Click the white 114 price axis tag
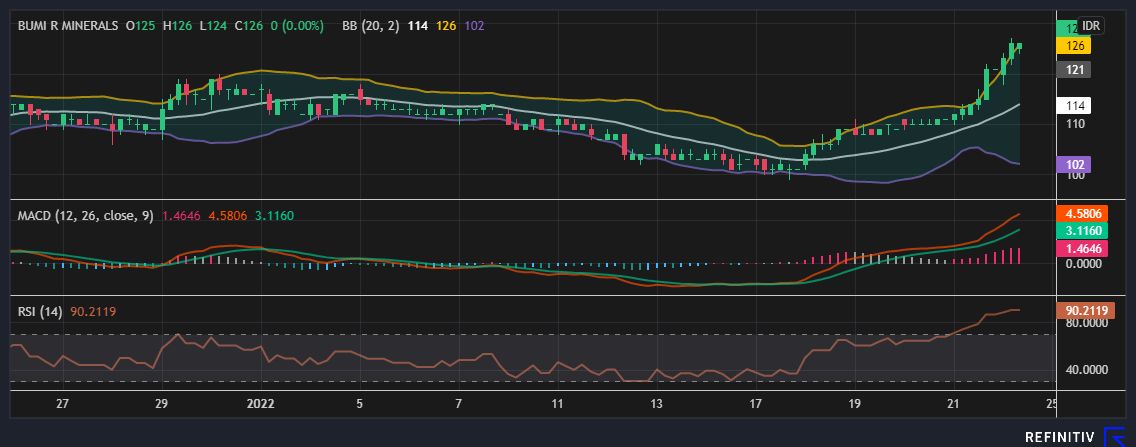1136x447 pixels. coord(1075,106)
